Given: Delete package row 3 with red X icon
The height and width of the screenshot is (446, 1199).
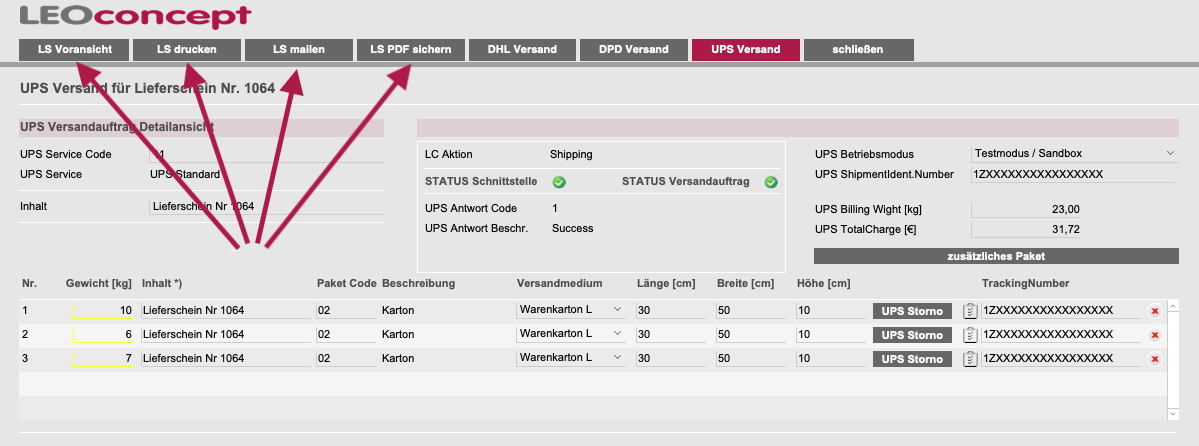Looking at the screenshot, I should (1155, 359).
